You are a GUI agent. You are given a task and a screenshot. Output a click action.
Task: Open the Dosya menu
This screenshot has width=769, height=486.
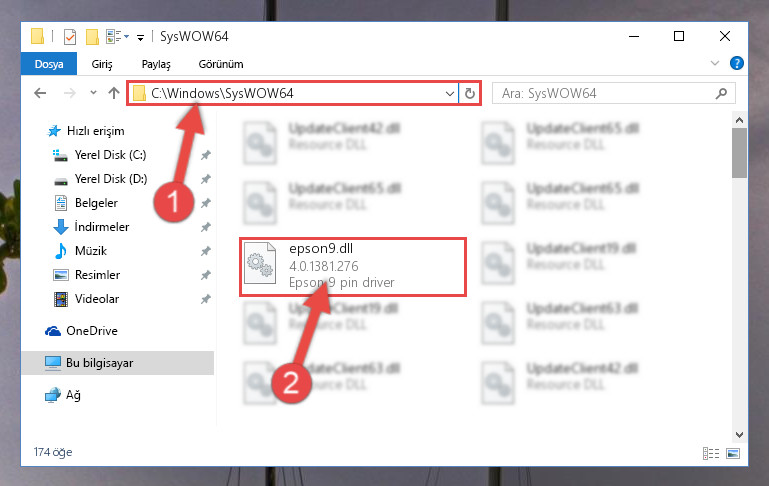[49, 64]
